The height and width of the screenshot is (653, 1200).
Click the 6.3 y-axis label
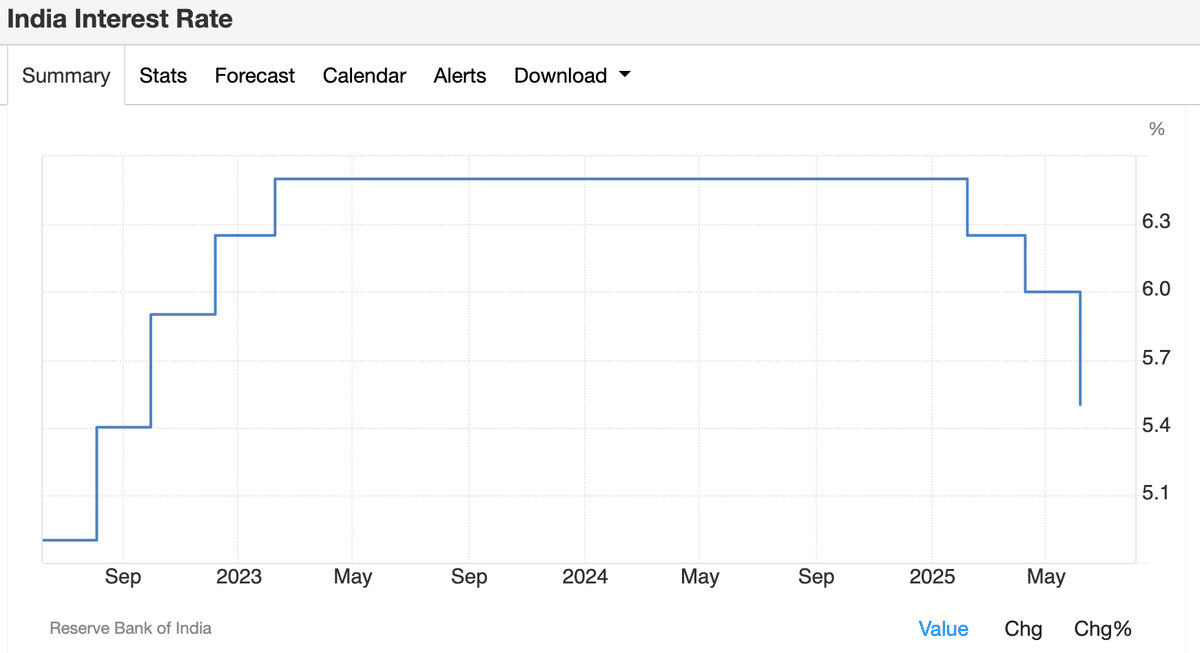pos(1156,222)
